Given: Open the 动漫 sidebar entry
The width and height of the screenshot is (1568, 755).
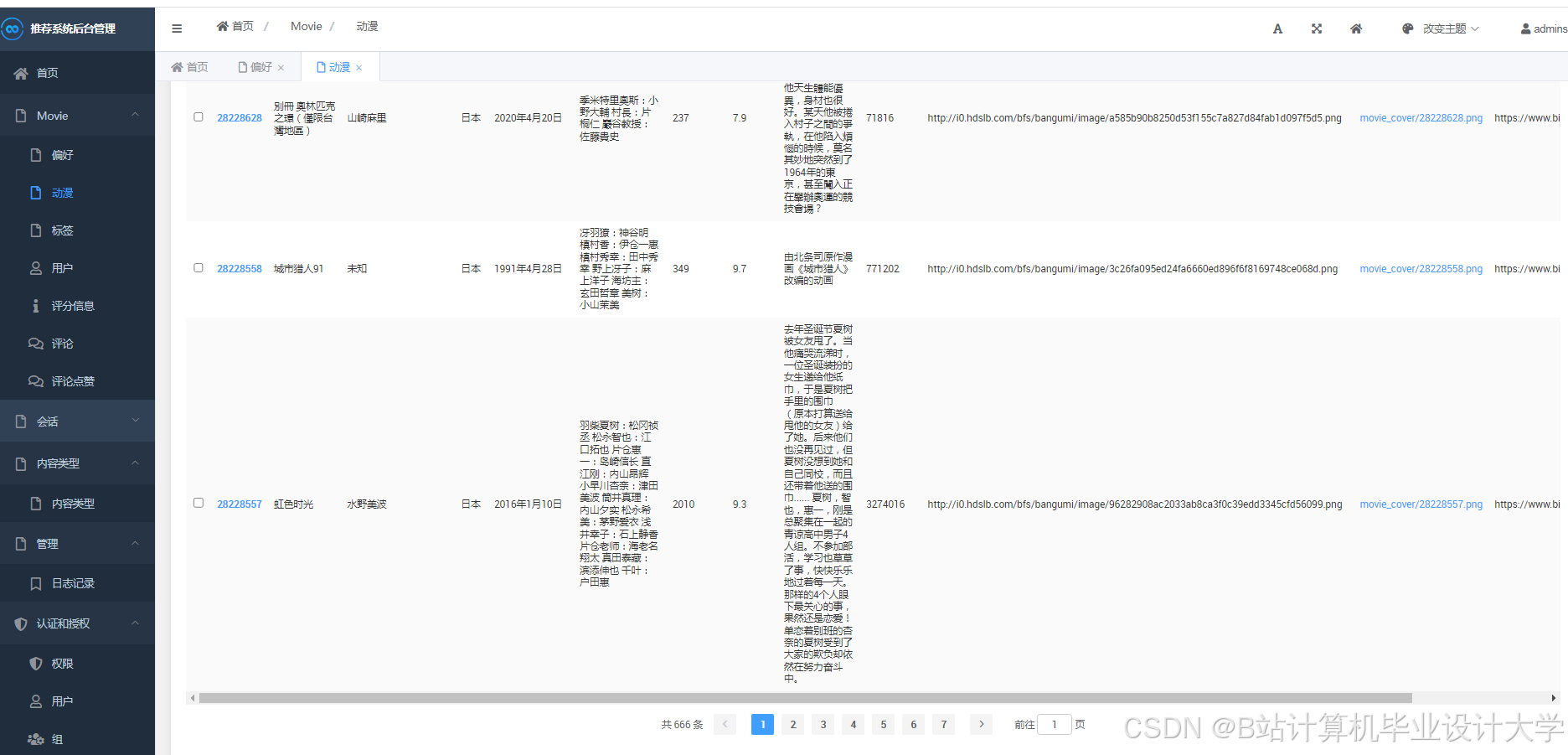Looking at the screenshot, I should [x=63, y=192].
